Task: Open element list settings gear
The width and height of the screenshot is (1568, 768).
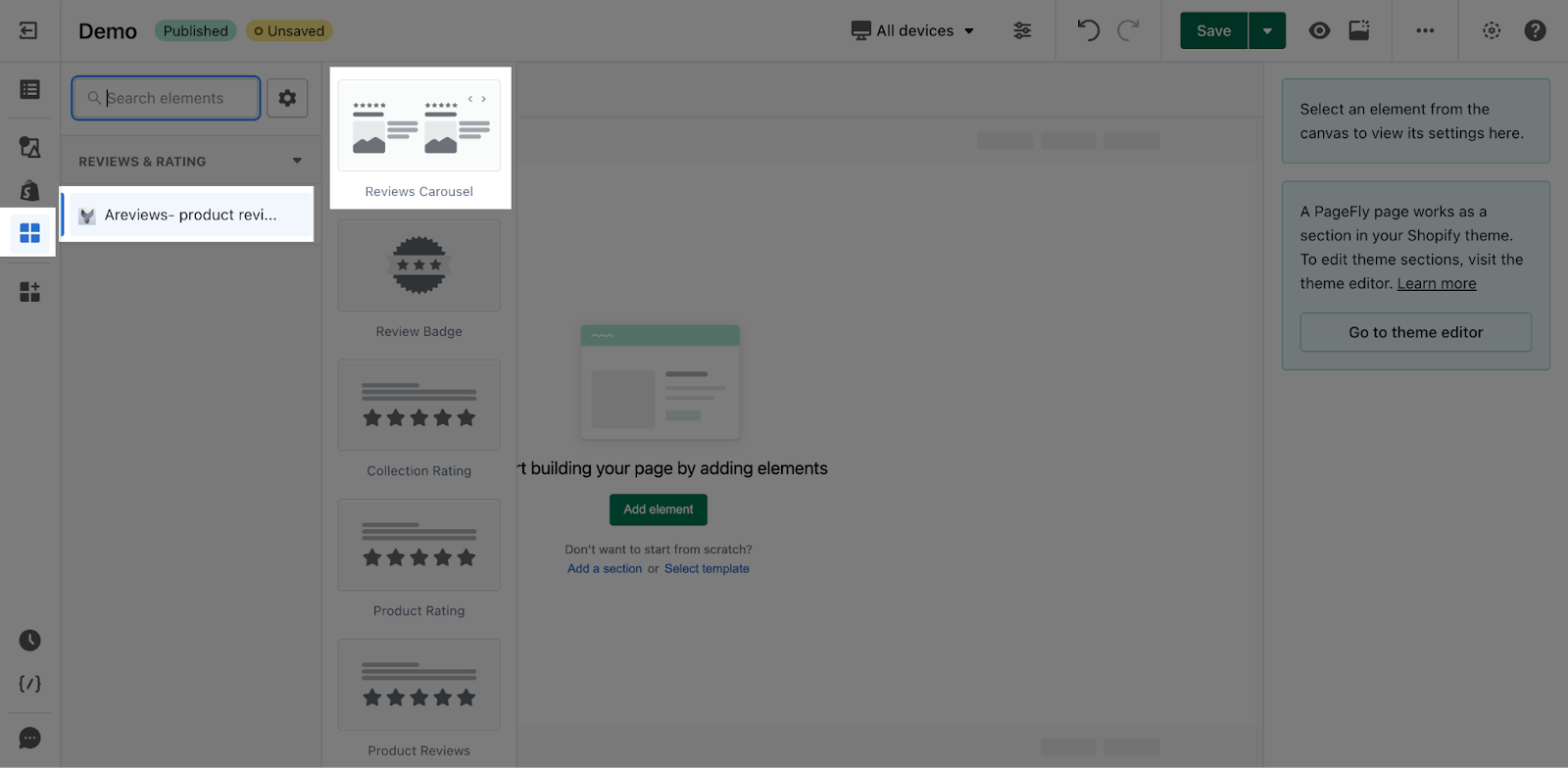Action: [x=287, y=98]
